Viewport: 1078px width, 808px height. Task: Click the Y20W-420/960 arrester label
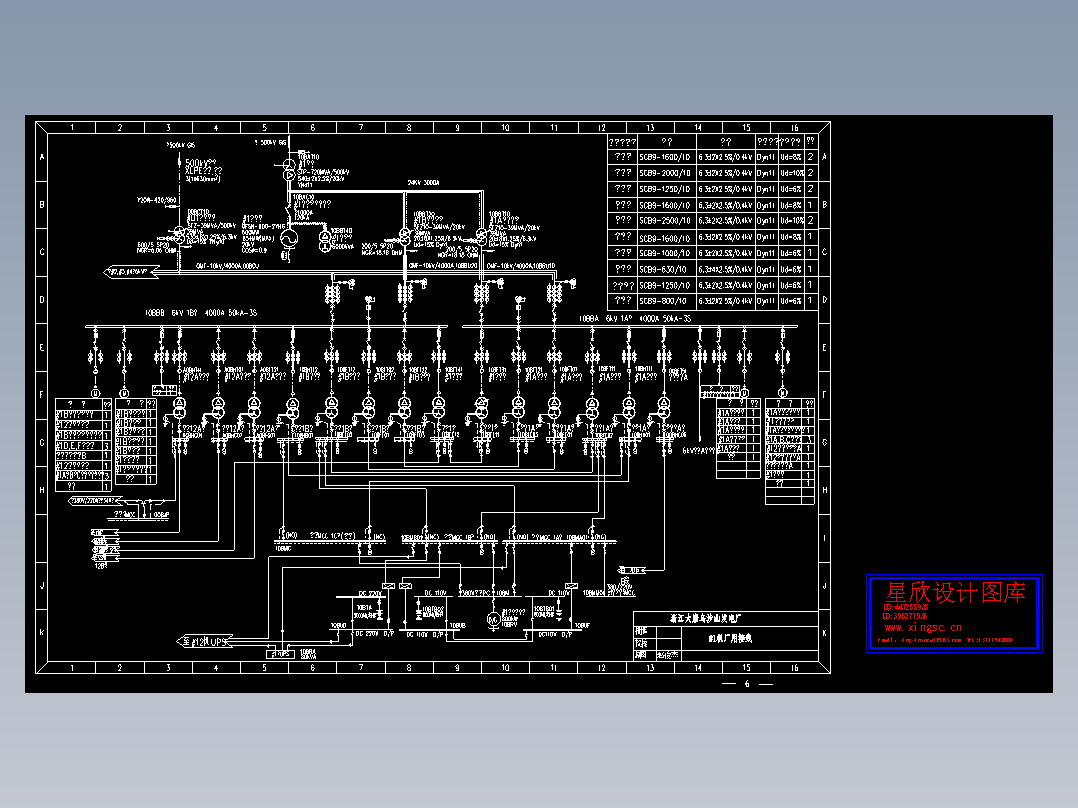pyautogui.click(x=156, y=200)
